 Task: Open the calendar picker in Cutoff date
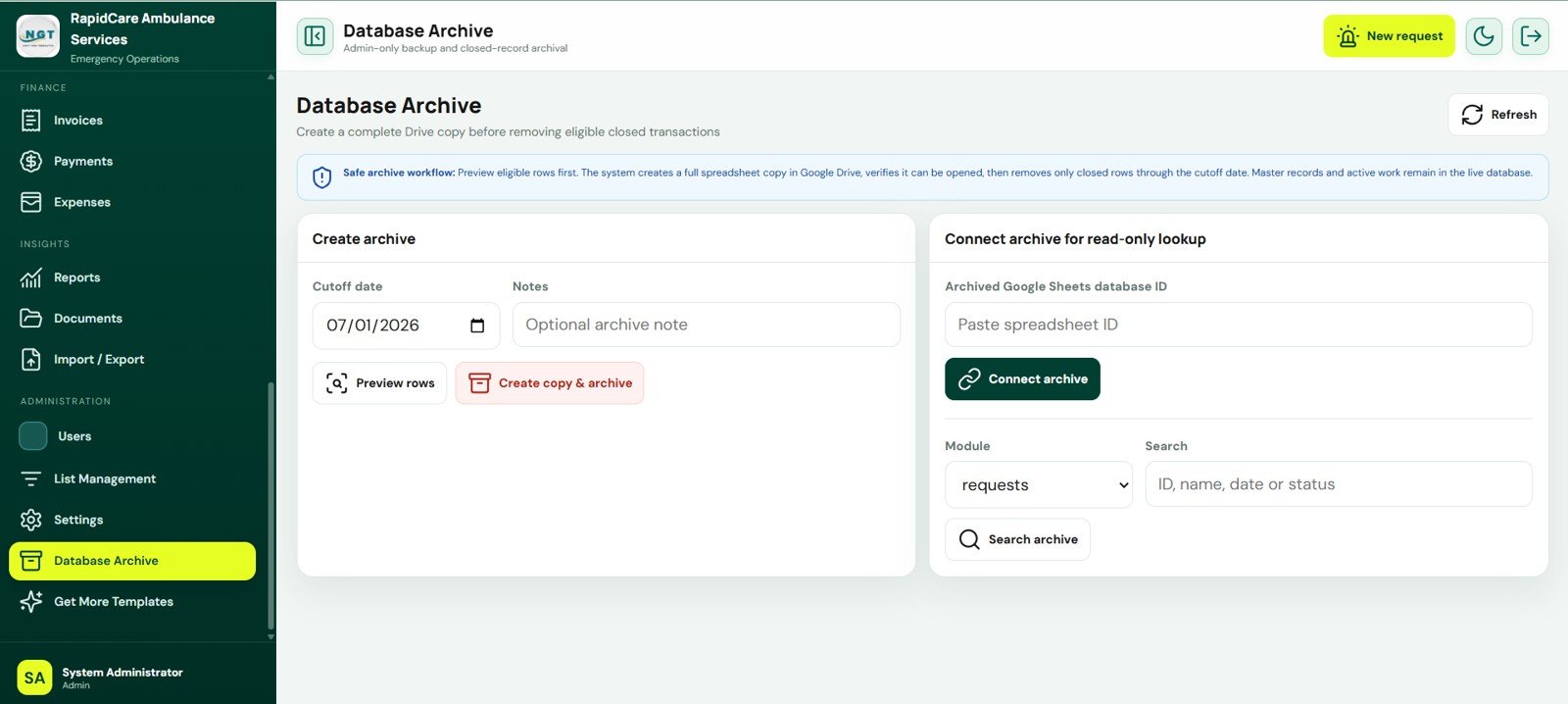pyautogui.click(x=477, y=326)
